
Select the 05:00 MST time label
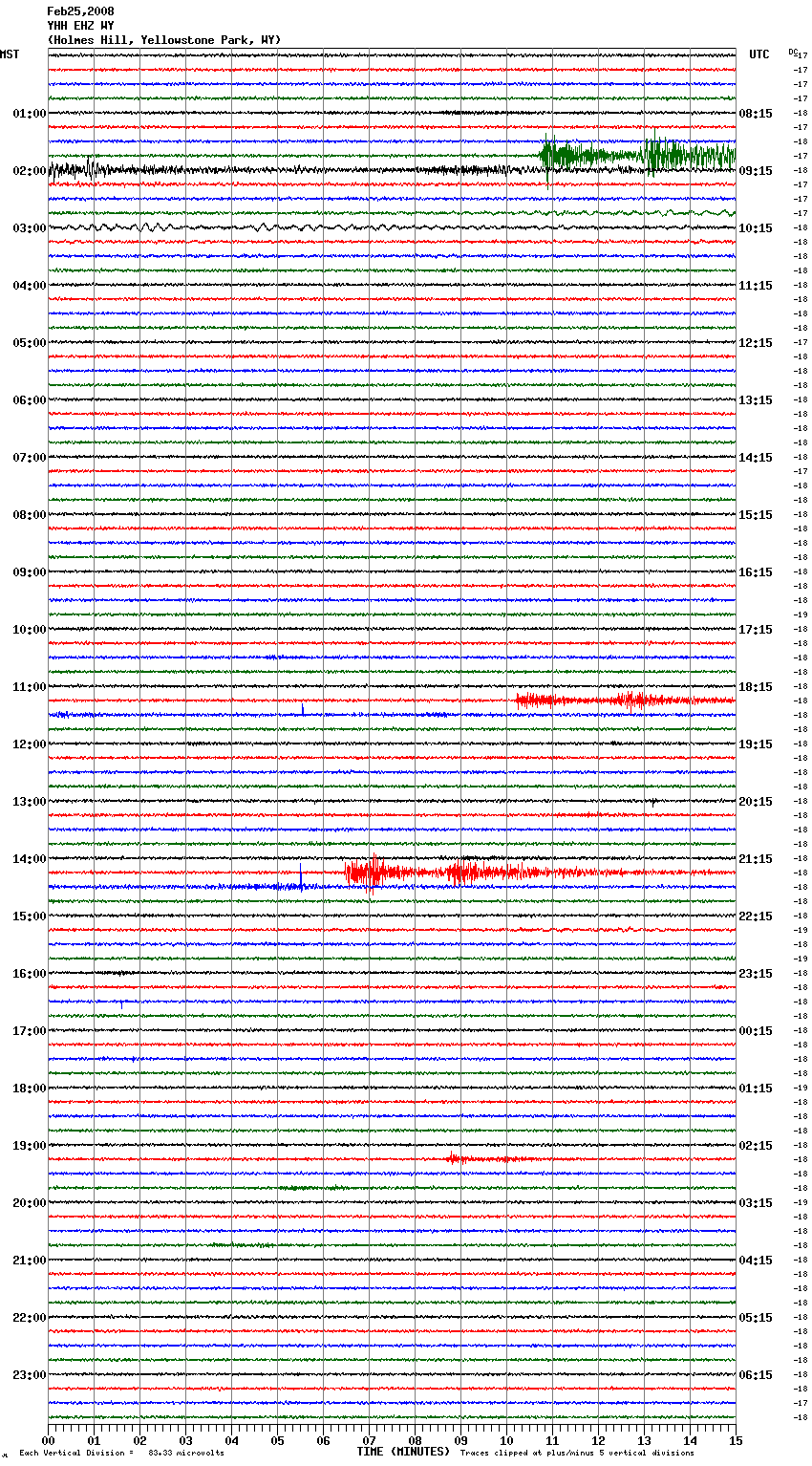(x=30, y=343)
